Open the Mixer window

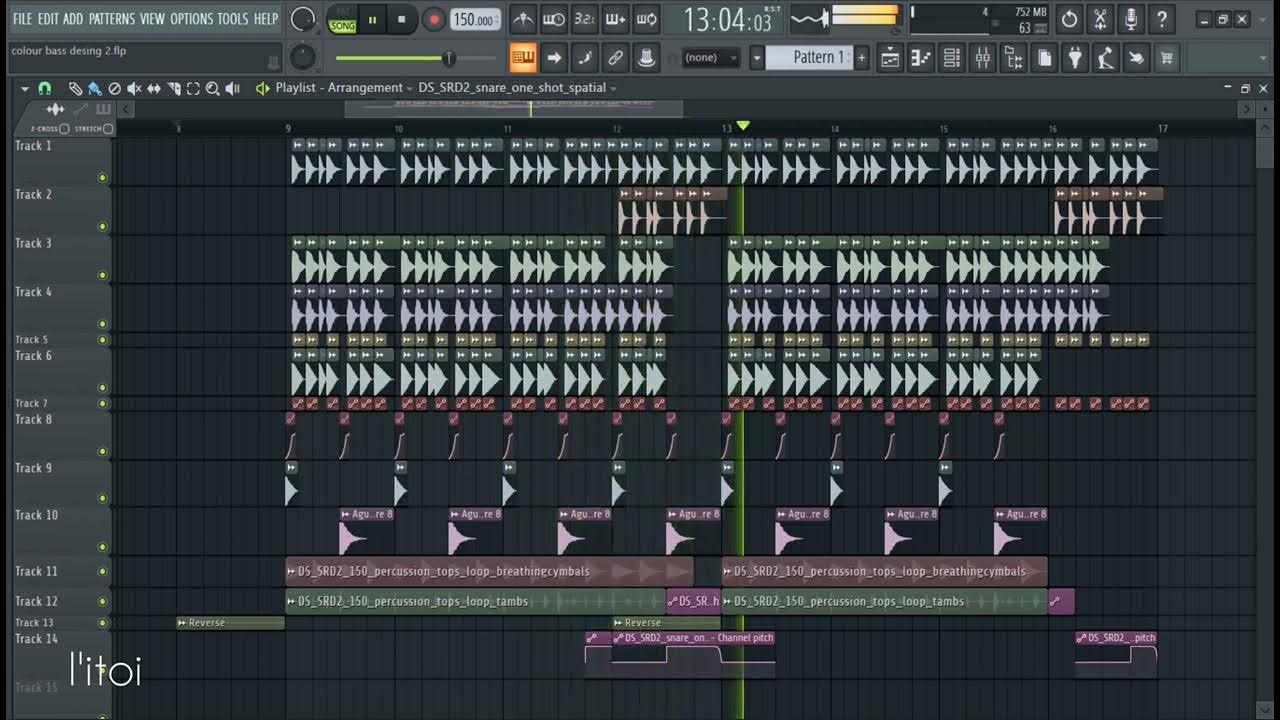pyautogui.click(x=983, y=58)
